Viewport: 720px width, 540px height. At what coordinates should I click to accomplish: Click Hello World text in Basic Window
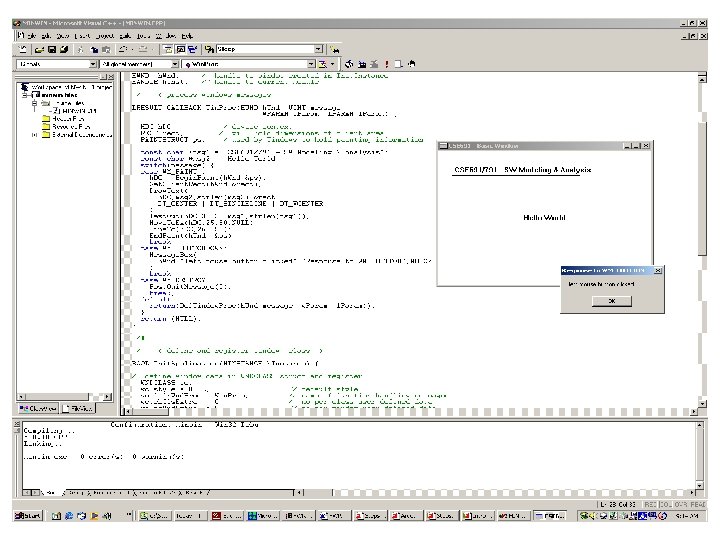[x=544, y=218]
